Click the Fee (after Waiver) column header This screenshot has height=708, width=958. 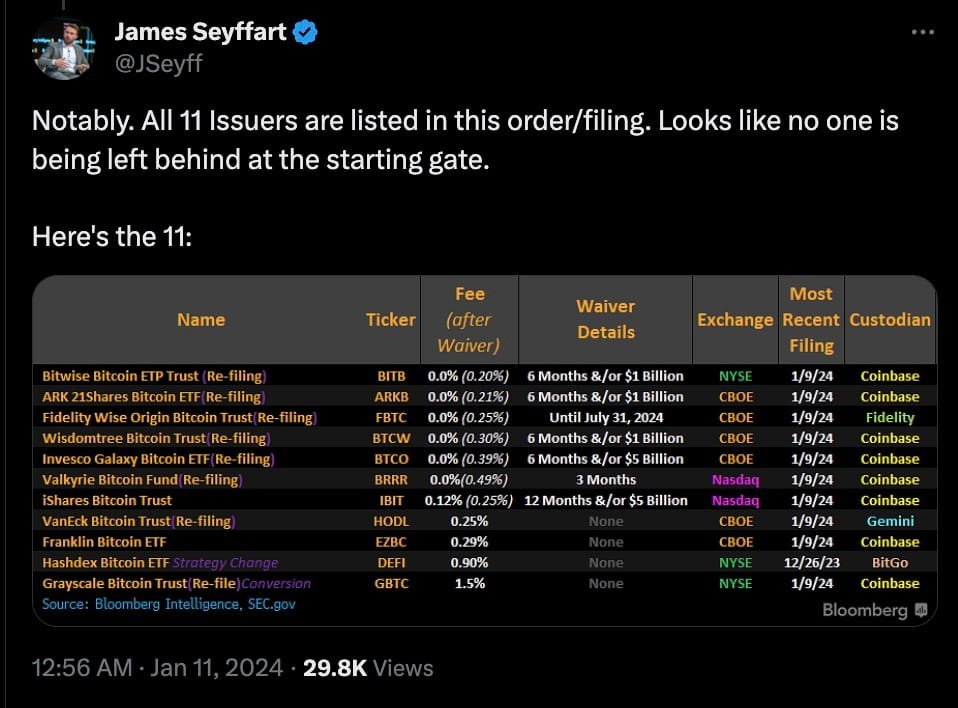pos(469,319)
